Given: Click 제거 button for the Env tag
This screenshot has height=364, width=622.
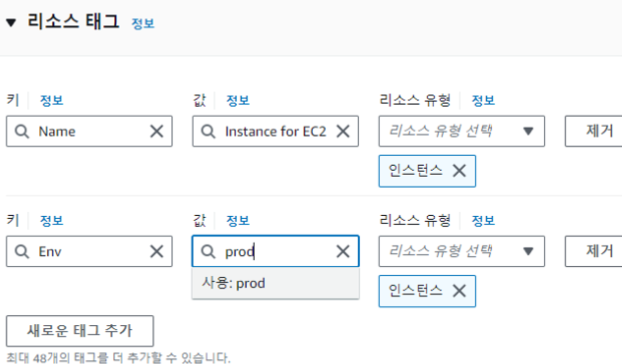Looking at the screenshot, I should [593, 251].
